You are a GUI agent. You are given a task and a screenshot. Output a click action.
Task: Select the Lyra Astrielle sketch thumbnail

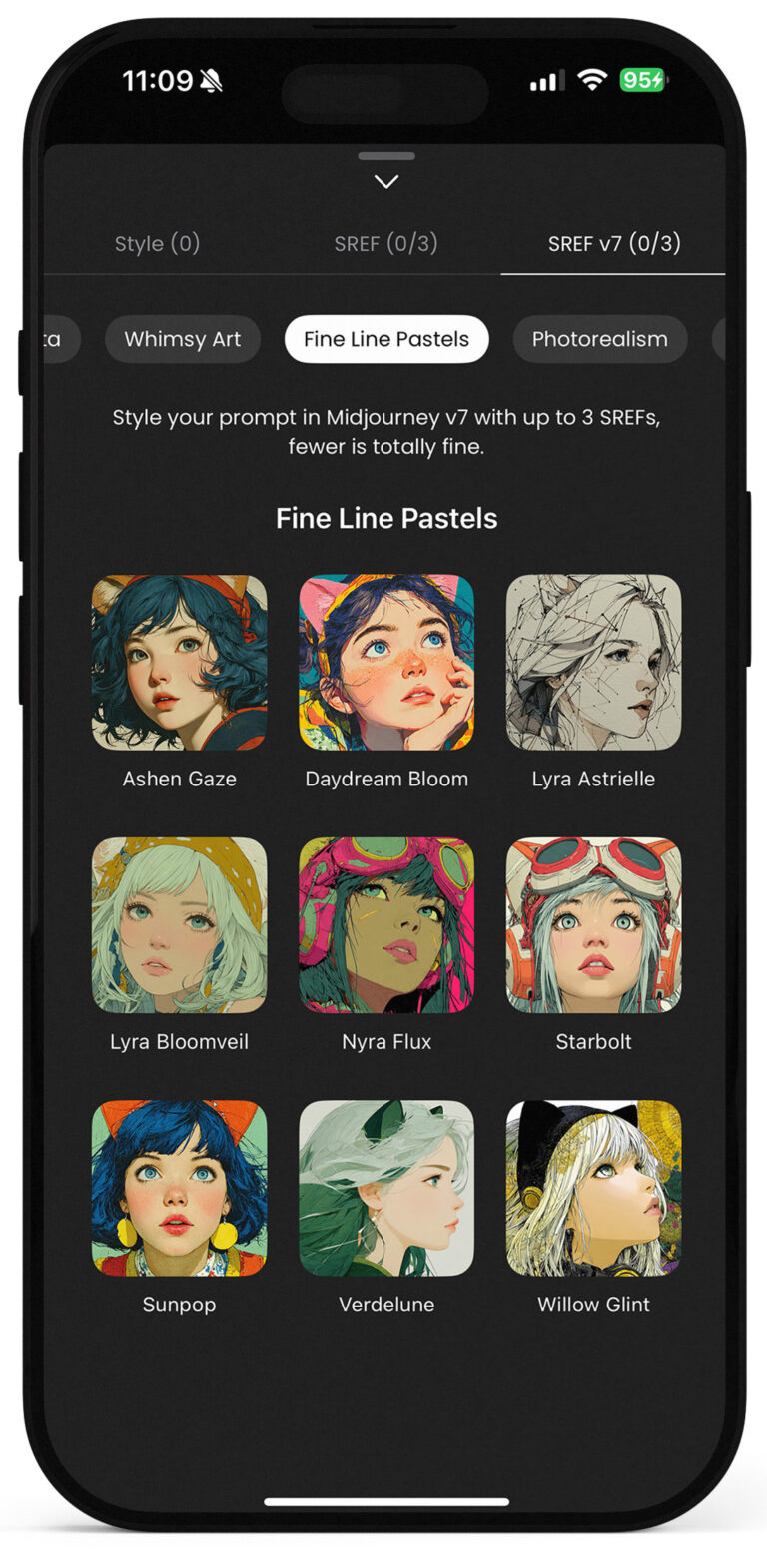pyautogui.click(x=593, y=662)
